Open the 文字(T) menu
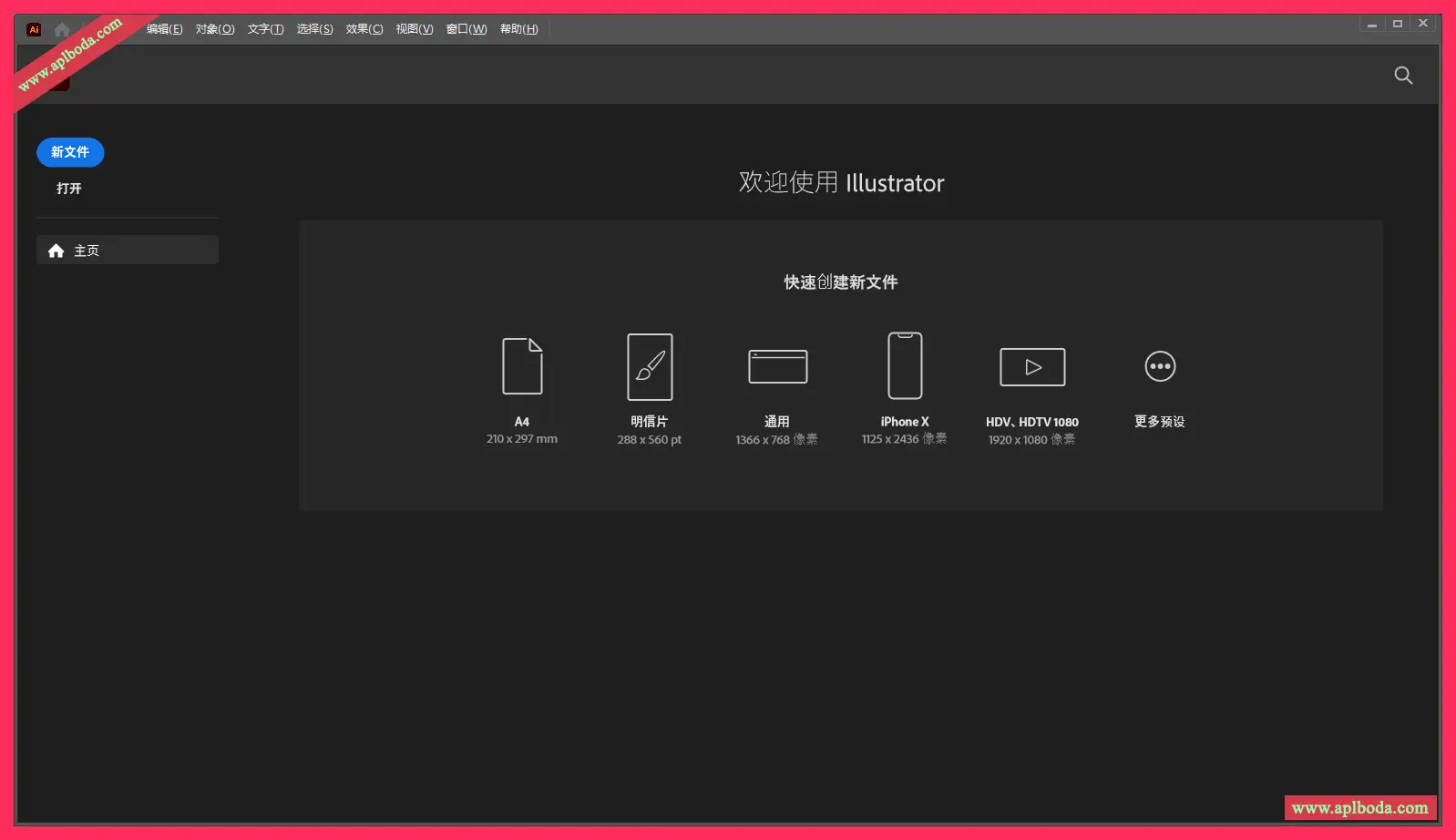Viewport: 1456px width, 840px height. click(266, 29)
